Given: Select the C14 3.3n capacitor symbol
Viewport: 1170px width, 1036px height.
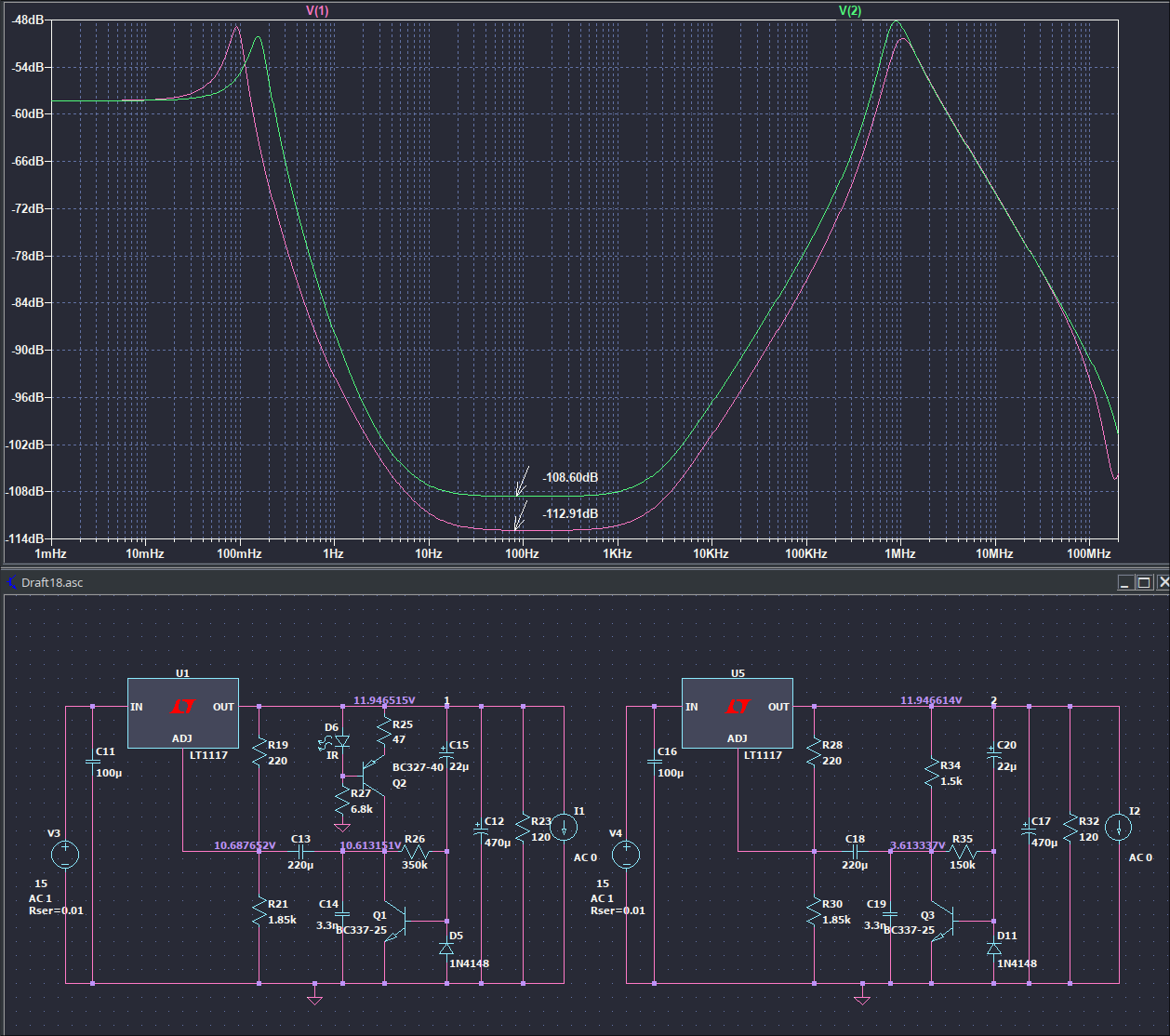Looking at the screenshot, I should click(x=342, y=913).
